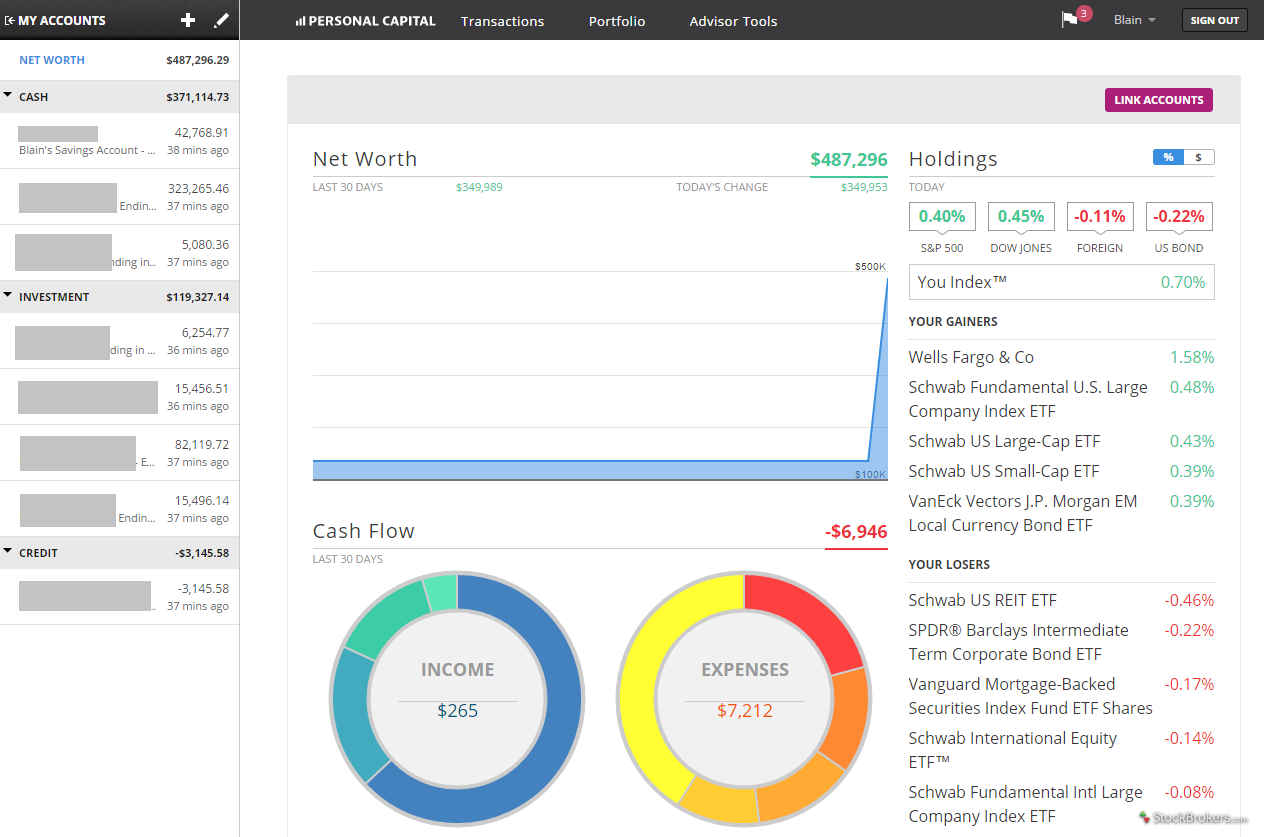Click the You Index row

(1062, 282)
